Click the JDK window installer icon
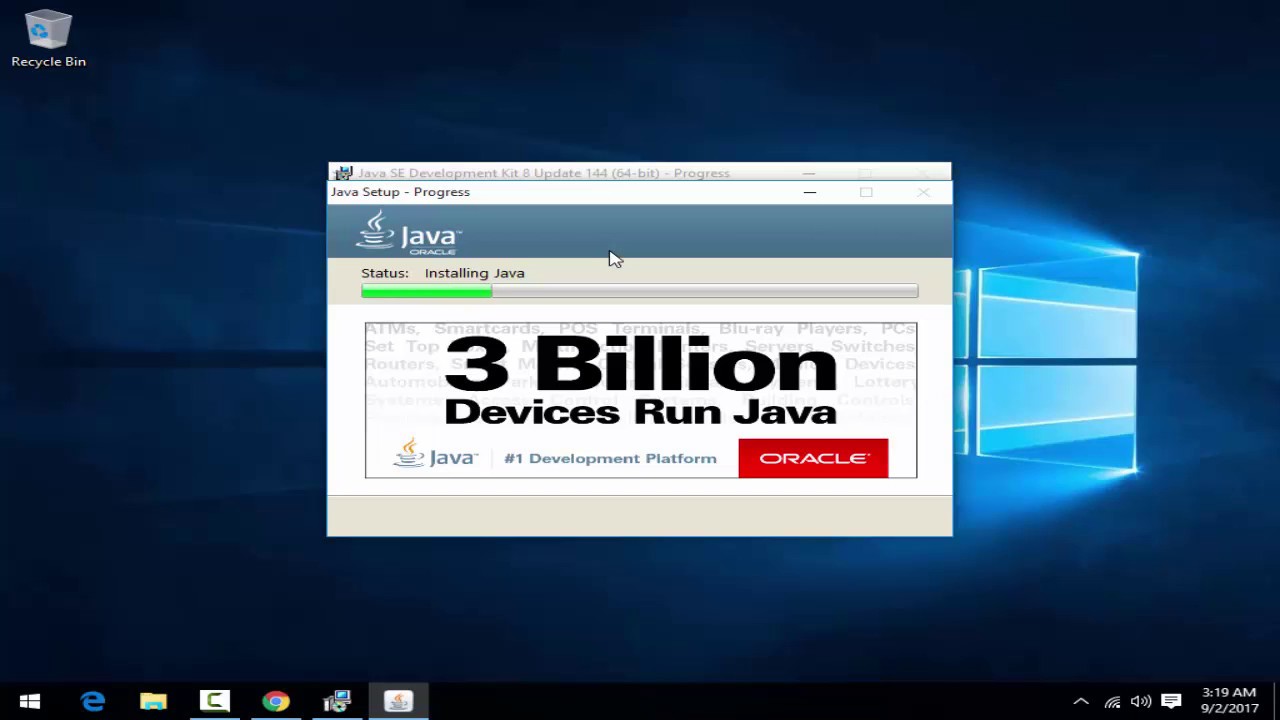1280x720 pixels. (343, 173)
